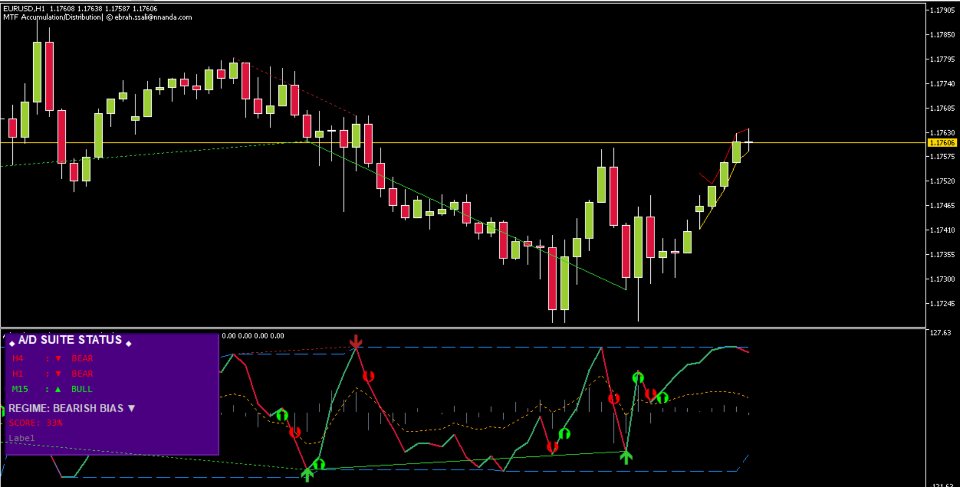
Task: Click the A/D SUITE STATUS panel title
Action: coord(70,339)
